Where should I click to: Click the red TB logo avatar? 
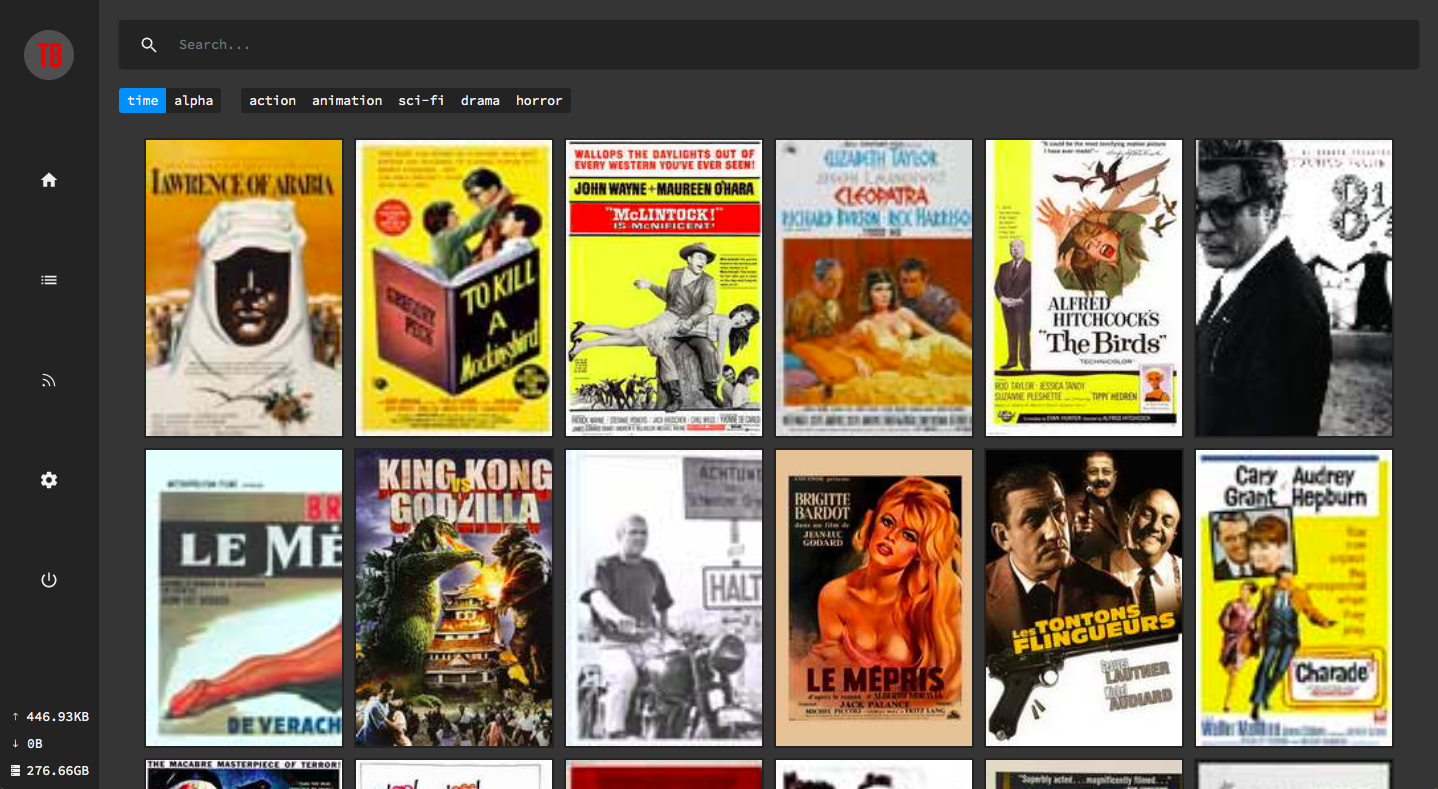pos(49,55)
